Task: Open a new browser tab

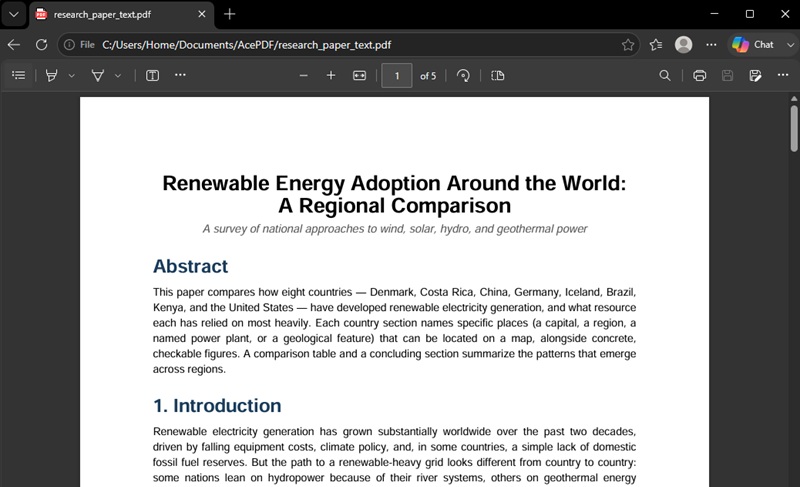Action: pyautogui.click(x=230, y=14)
